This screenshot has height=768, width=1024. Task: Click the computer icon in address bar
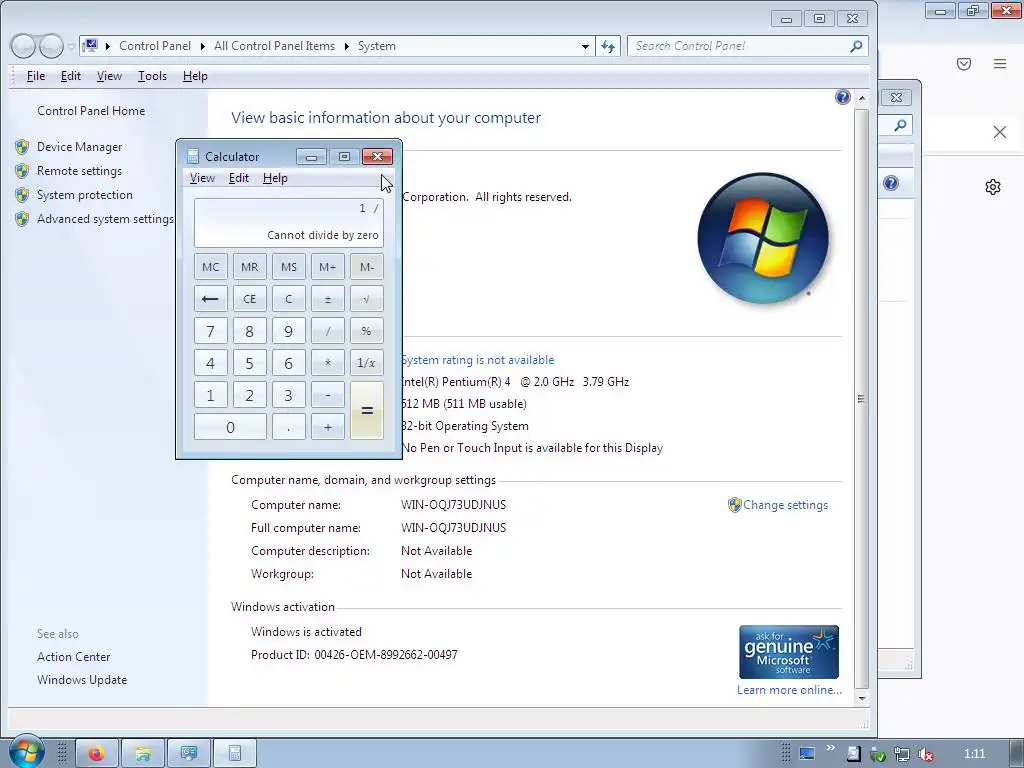pos(91,46)
